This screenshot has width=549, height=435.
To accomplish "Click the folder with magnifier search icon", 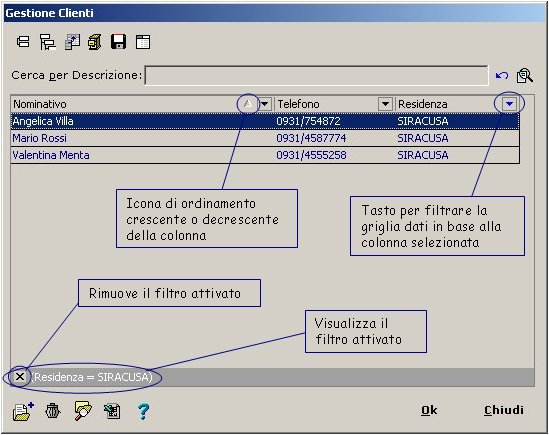I will (83, 411).
